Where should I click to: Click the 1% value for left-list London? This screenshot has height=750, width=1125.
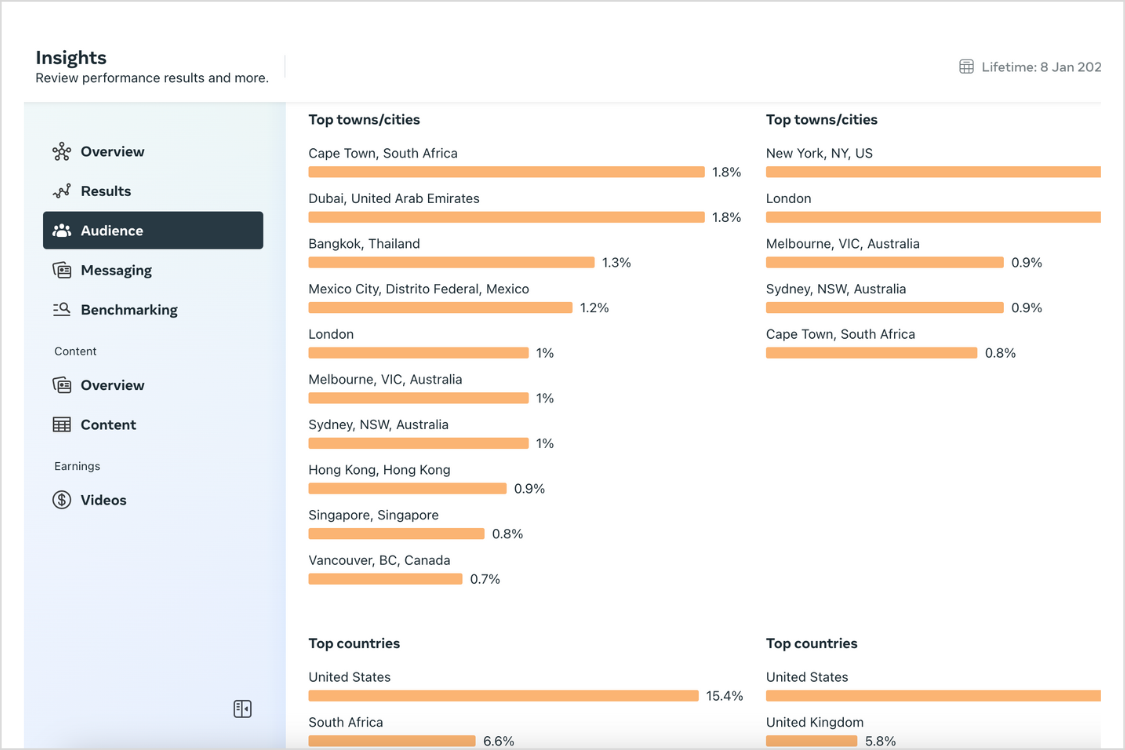tap(545, 352)
